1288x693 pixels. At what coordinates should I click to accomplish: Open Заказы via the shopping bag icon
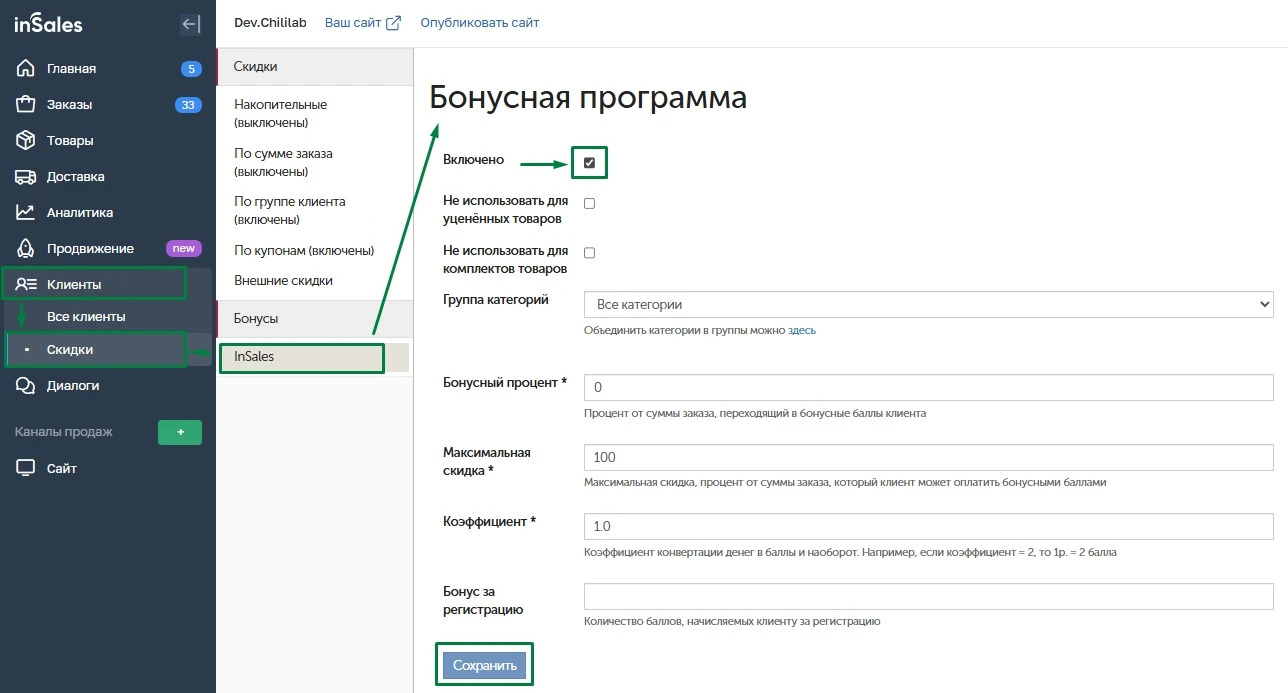point(26,105)
